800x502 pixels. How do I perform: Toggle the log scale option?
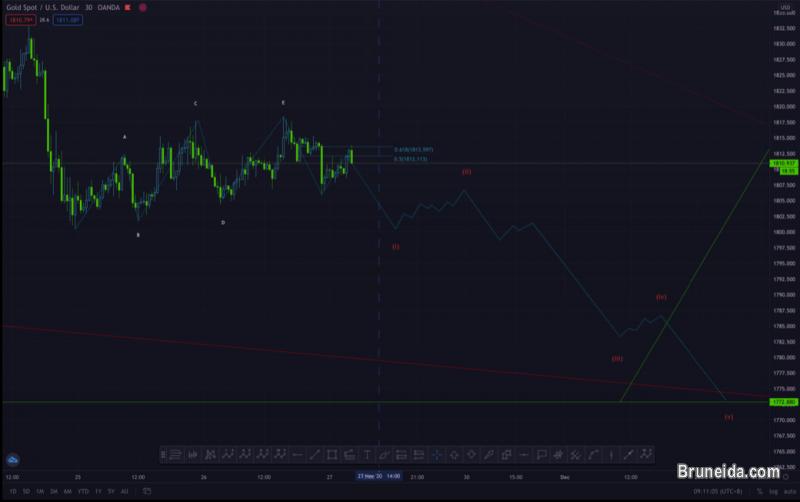[x=773, y=492]
